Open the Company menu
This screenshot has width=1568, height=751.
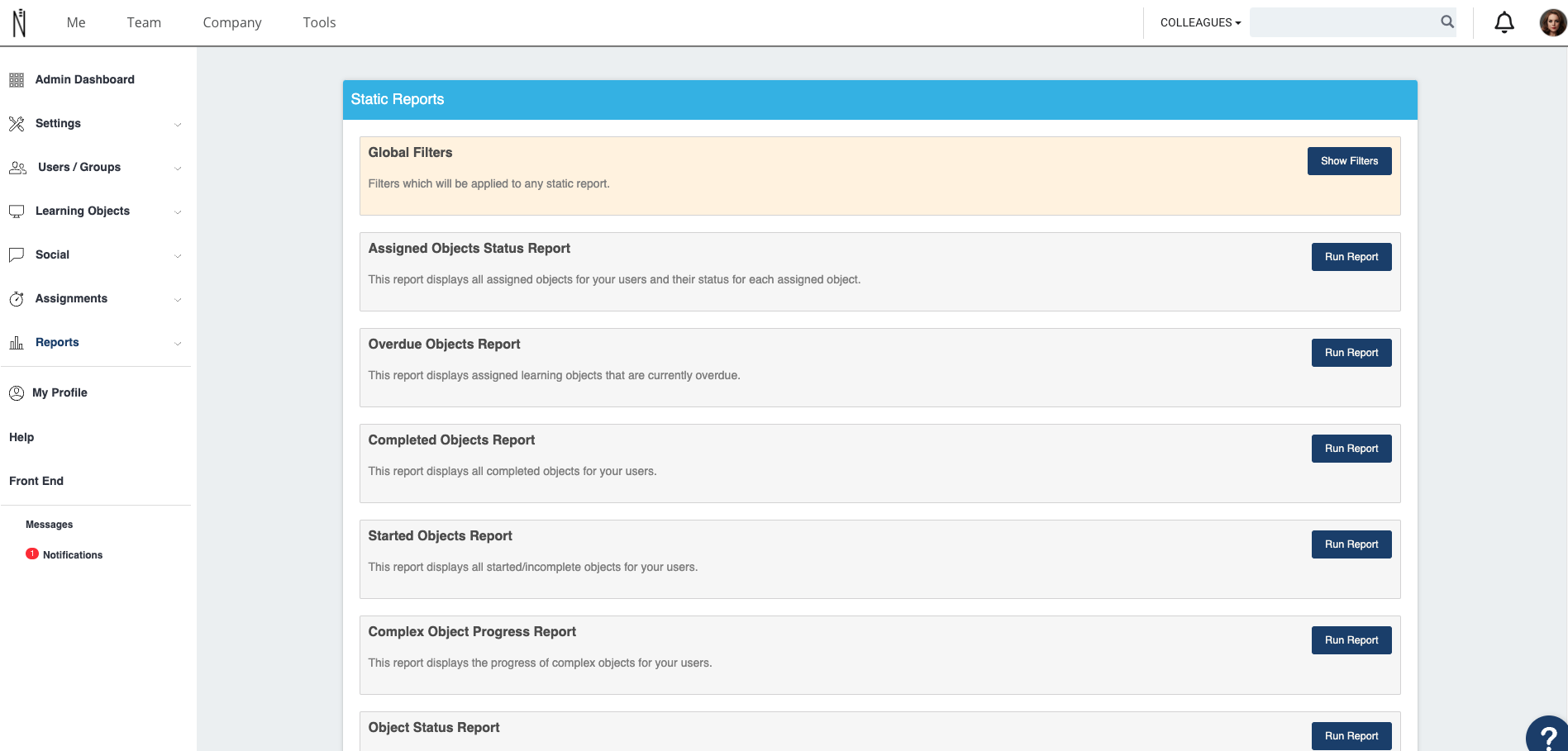(x=232, y=22)
